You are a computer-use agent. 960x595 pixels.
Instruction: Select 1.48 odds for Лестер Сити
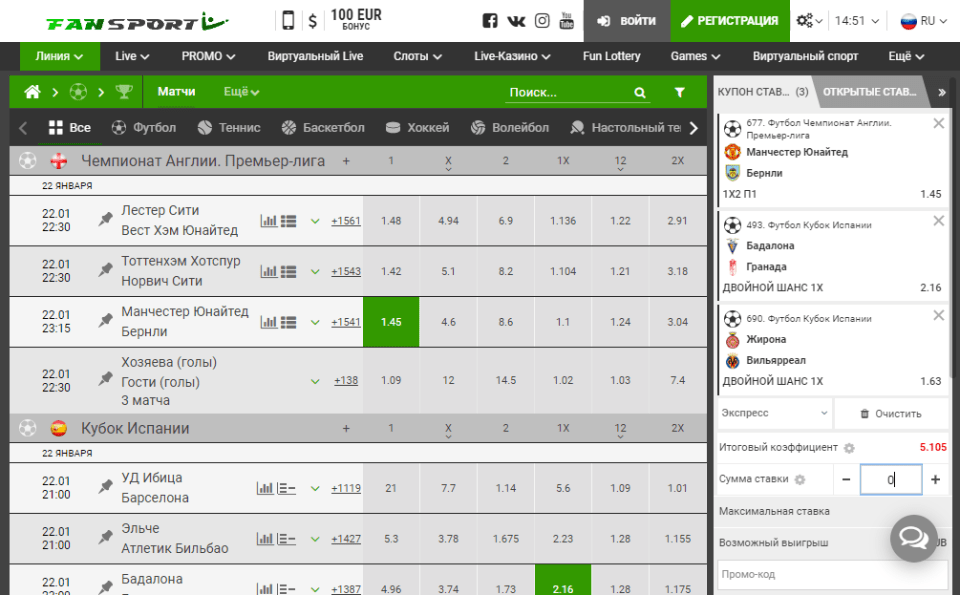(391, 220)
